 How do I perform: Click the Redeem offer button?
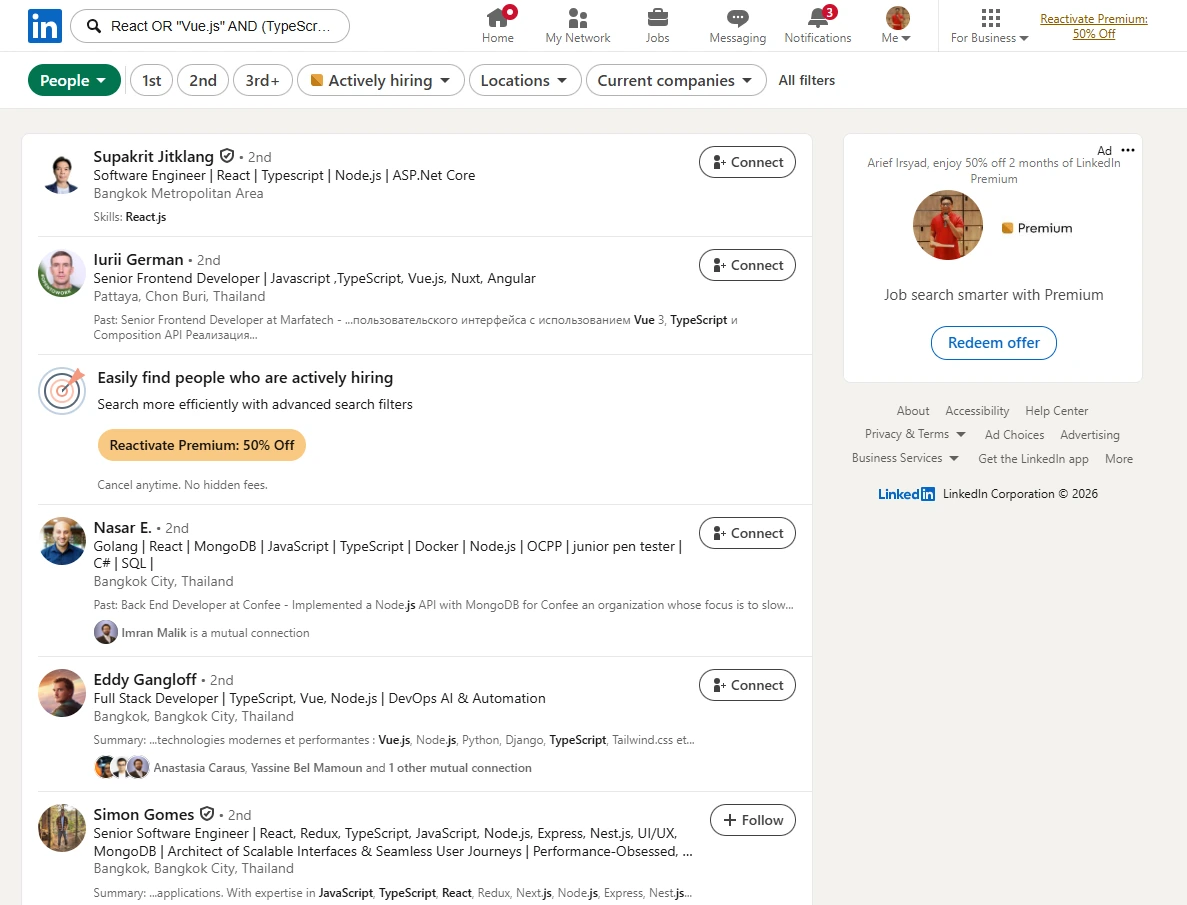coord(993,343)
